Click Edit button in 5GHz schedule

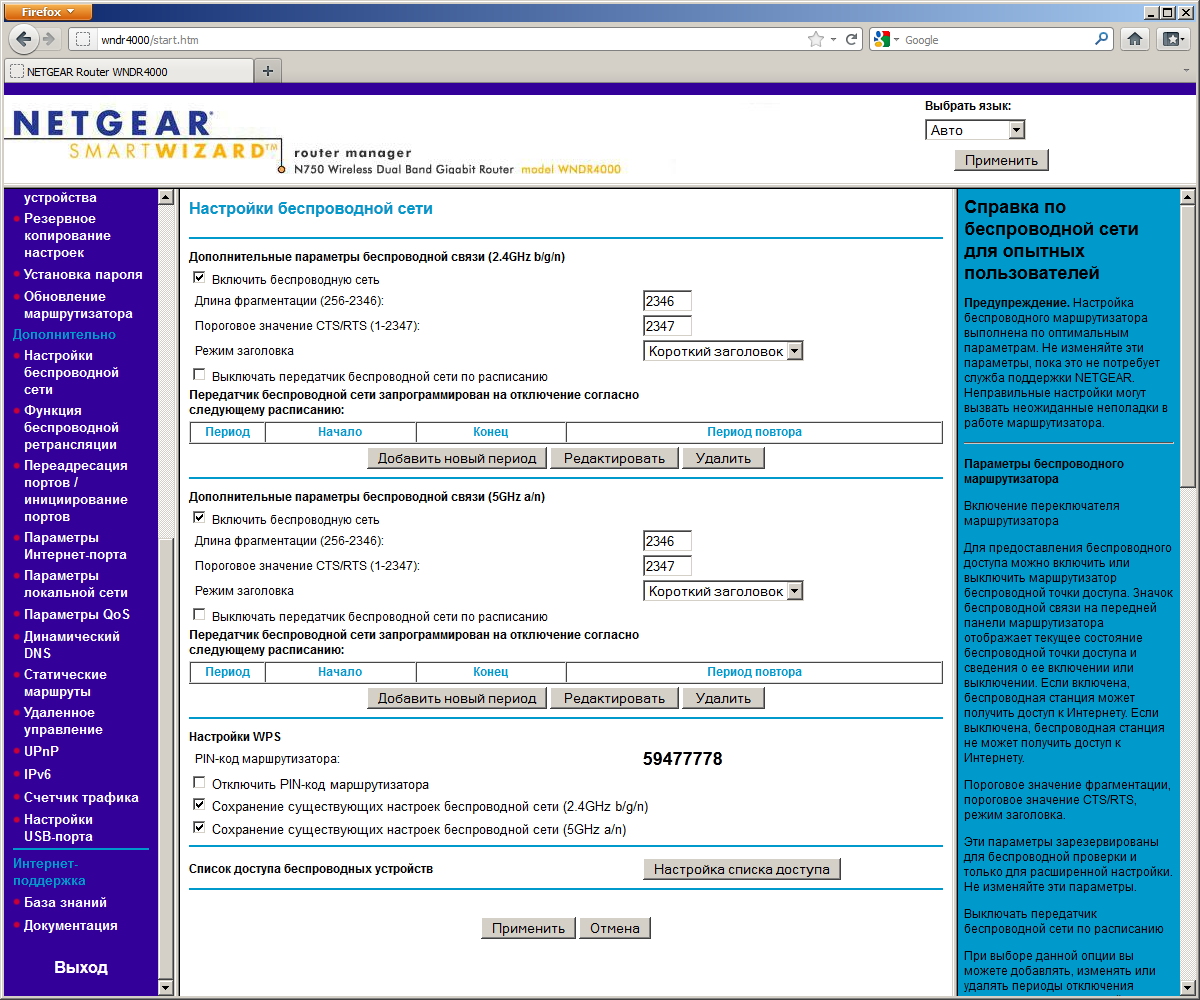614,698
